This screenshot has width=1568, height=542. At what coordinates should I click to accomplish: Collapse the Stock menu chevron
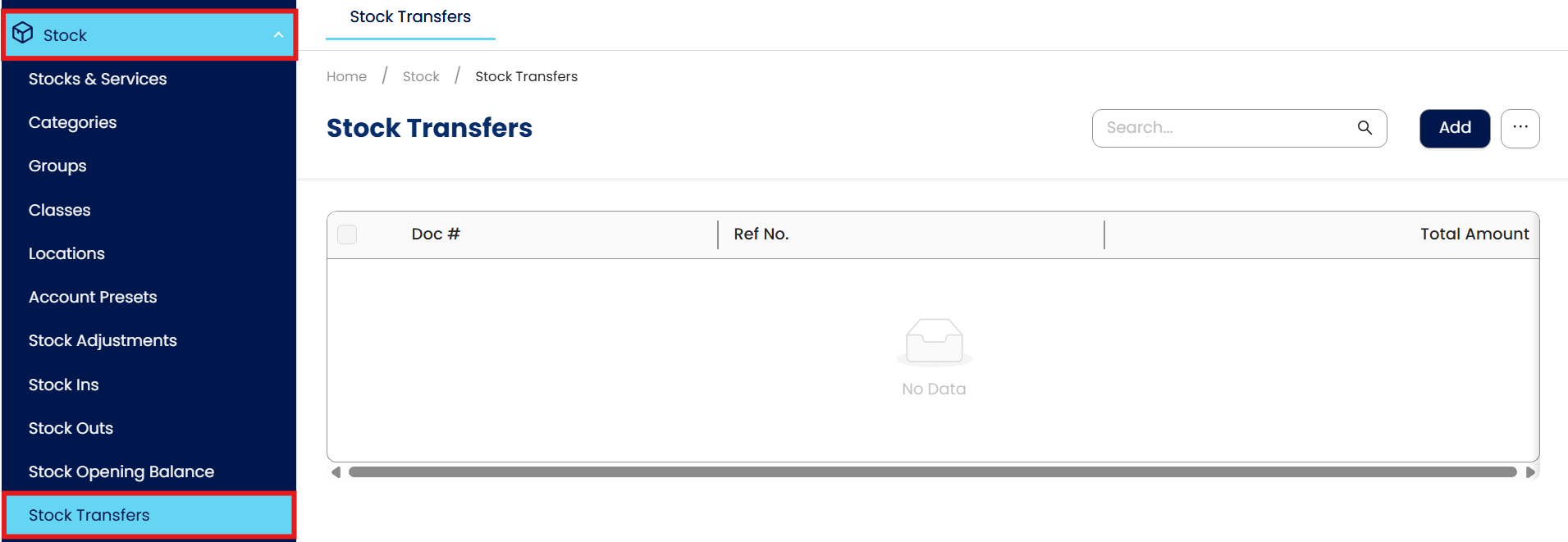pos(278,35)
